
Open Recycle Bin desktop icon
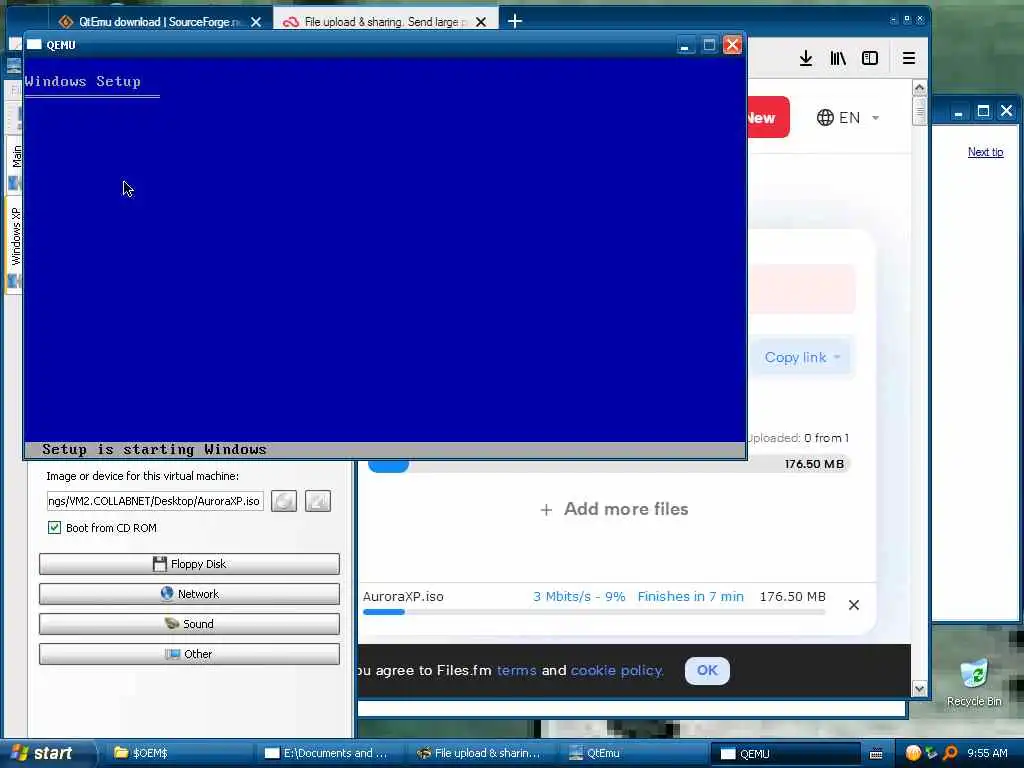974,682
